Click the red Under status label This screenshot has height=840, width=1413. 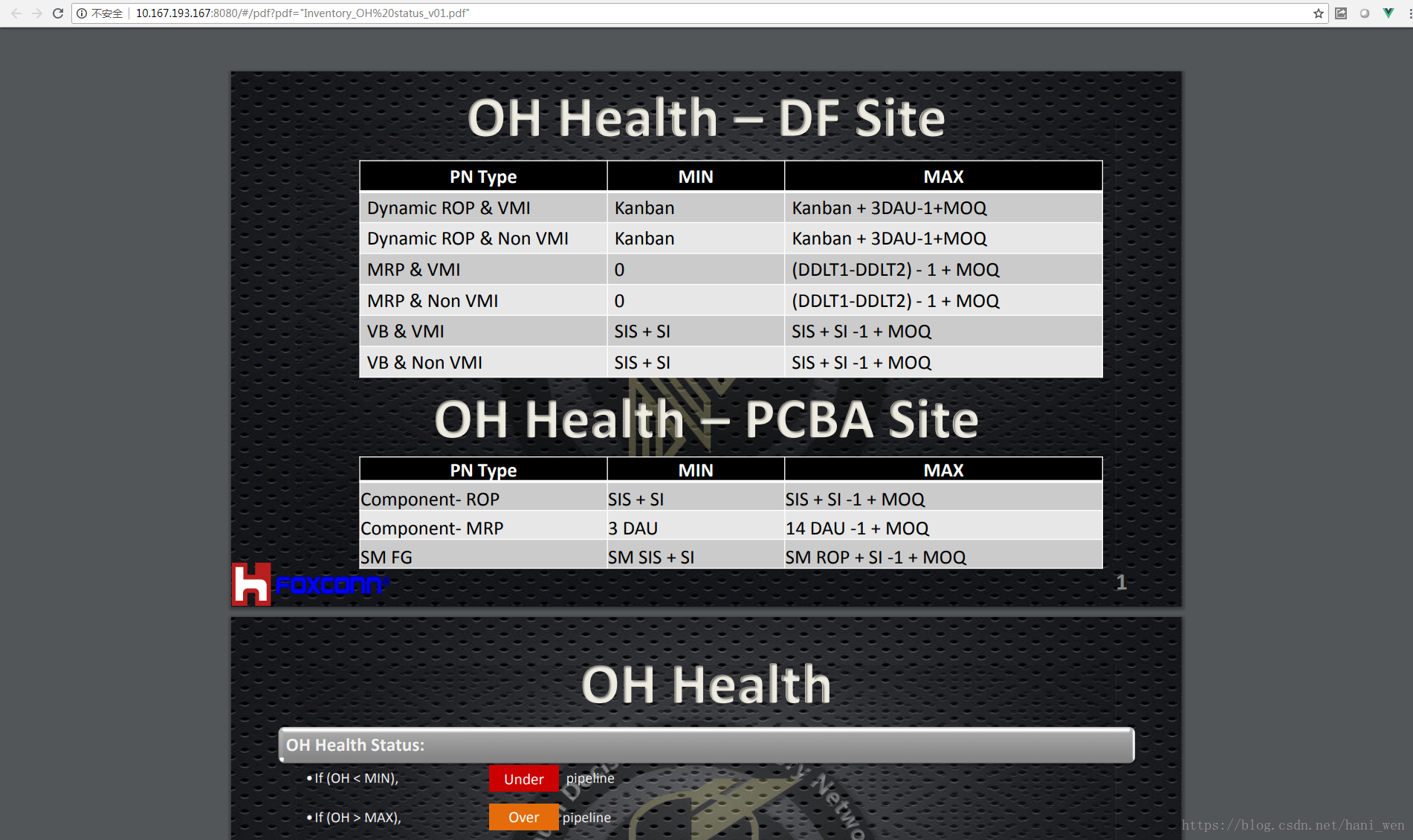(523, 779)
